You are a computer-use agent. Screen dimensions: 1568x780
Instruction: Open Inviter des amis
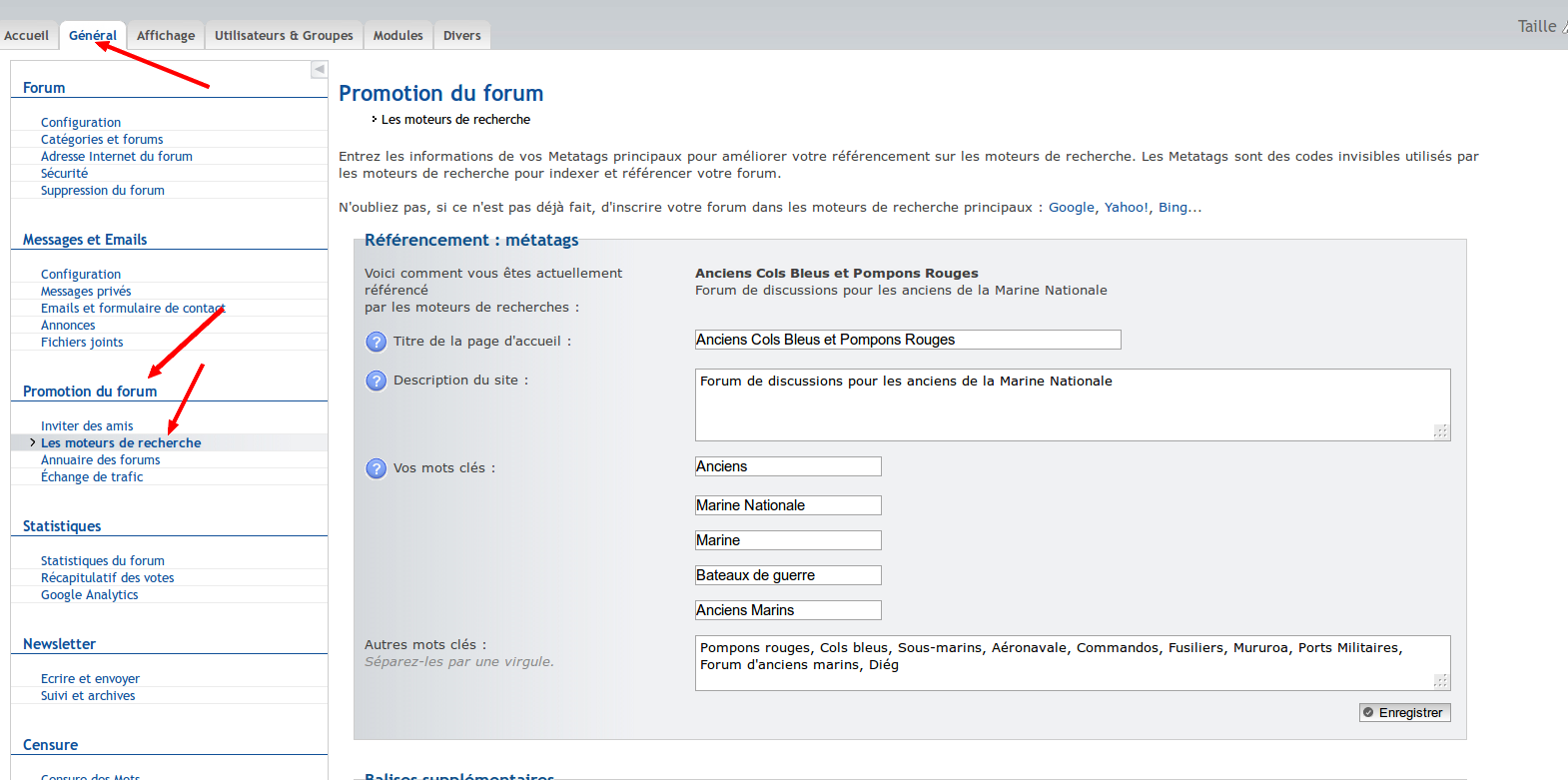coord(87,426)
